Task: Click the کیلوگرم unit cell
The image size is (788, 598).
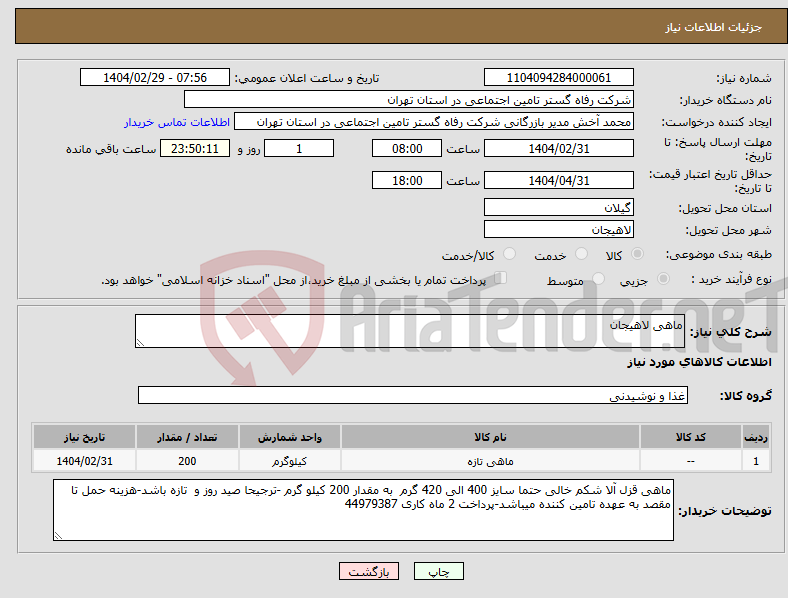Action: pyautogui.click(x=289, y=461)
